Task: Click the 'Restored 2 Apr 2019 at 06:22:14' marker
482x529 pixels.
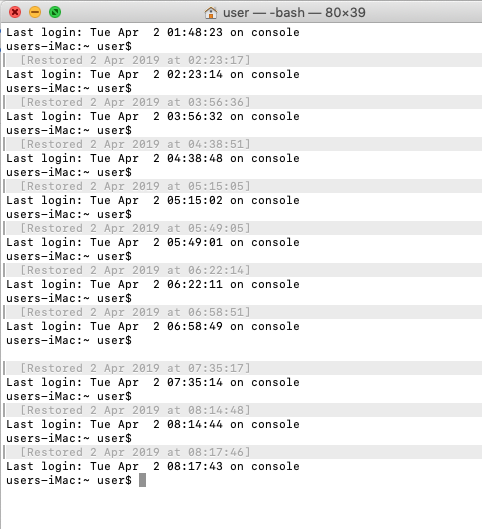Action: 135,270
